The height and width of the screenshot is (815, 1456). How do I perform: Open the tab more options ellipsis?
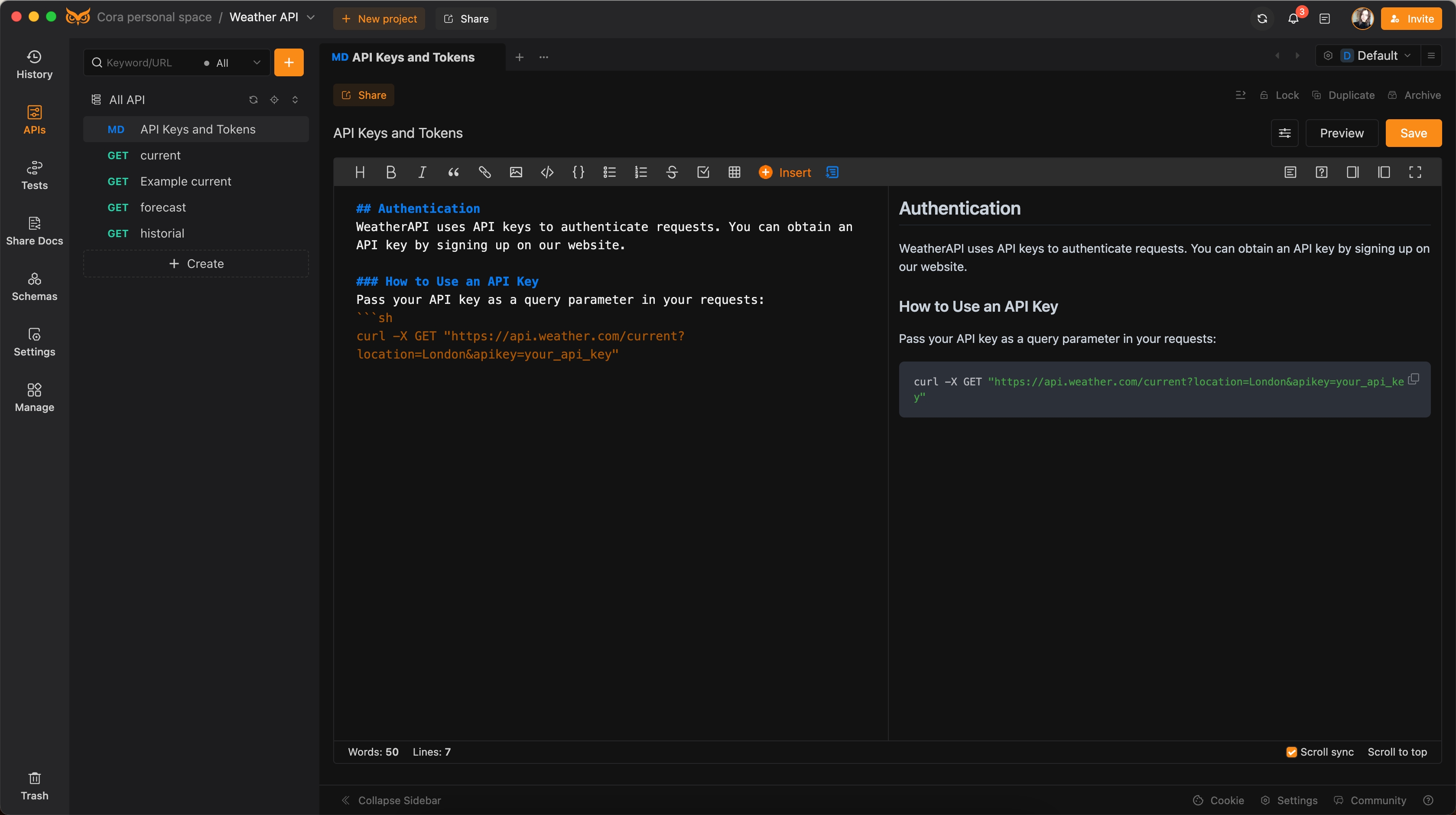click(544, 57)
